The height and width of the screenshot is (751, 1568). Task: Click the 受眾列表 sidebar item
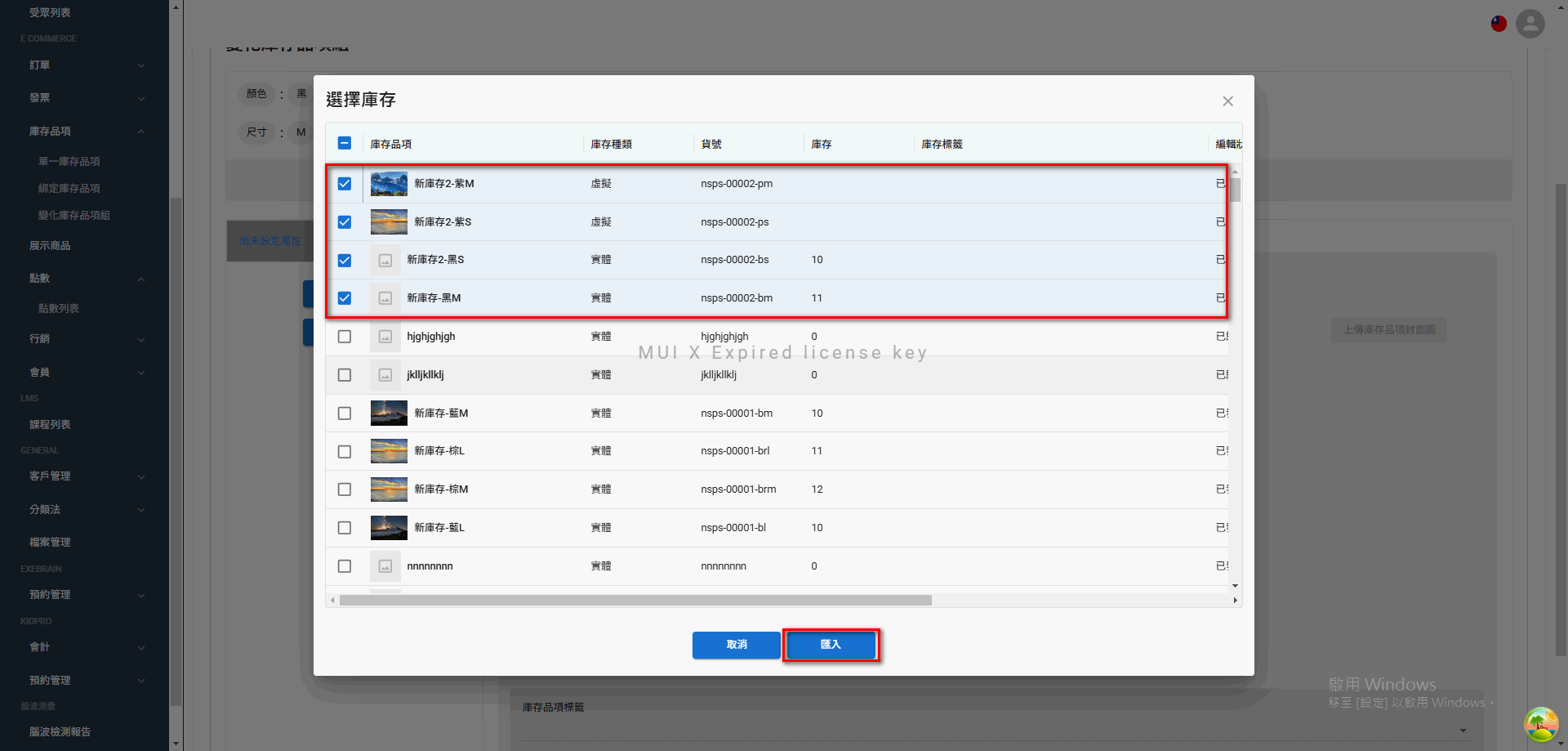50,13
